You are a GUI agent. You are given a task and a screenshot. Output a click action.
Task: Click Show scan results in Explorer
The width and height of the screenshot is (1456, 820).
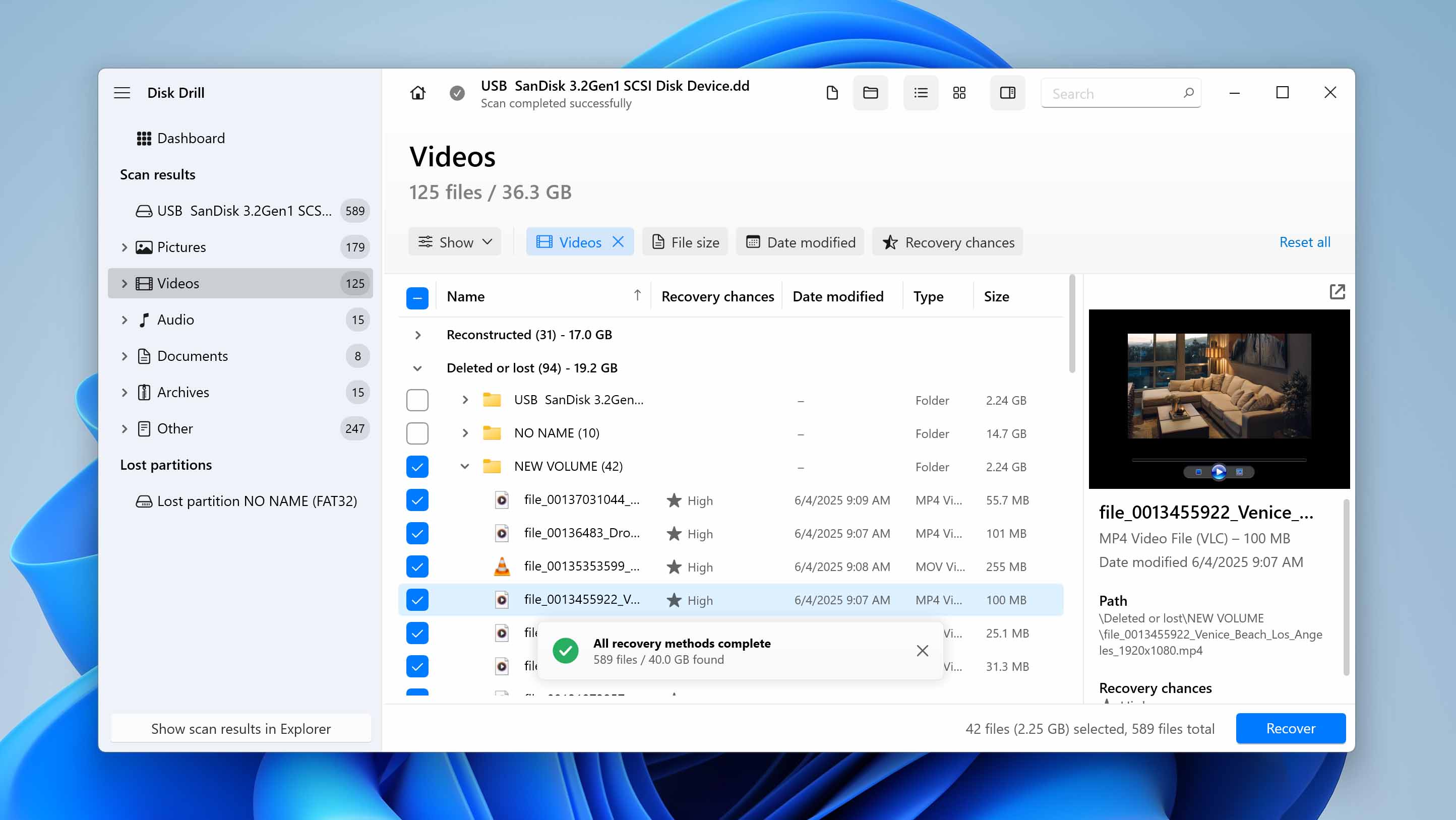(241, 728)
